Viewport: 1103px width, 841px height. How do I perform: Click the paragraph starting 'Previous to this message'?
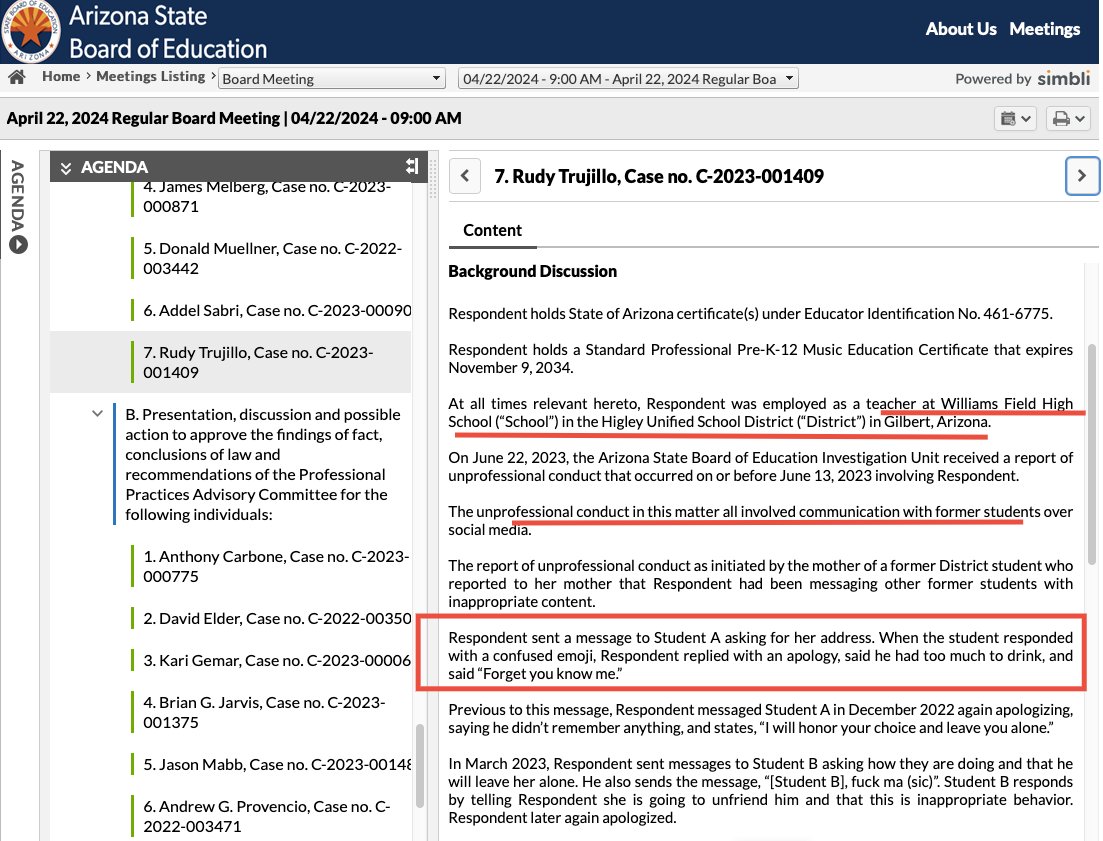tap(760, 719)
